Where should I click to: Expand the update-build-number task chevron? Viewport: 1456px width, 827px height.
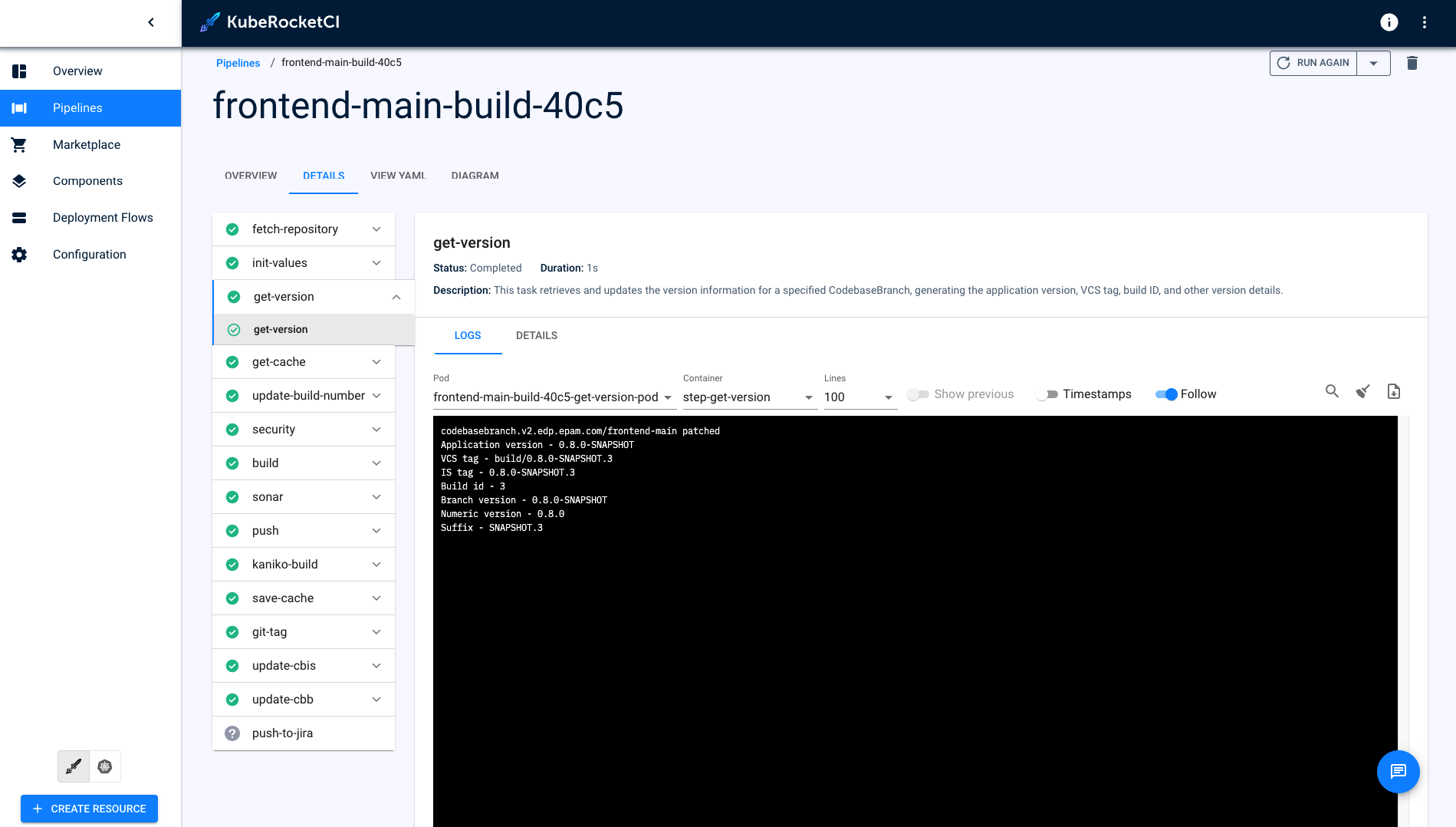coord(376,396)
